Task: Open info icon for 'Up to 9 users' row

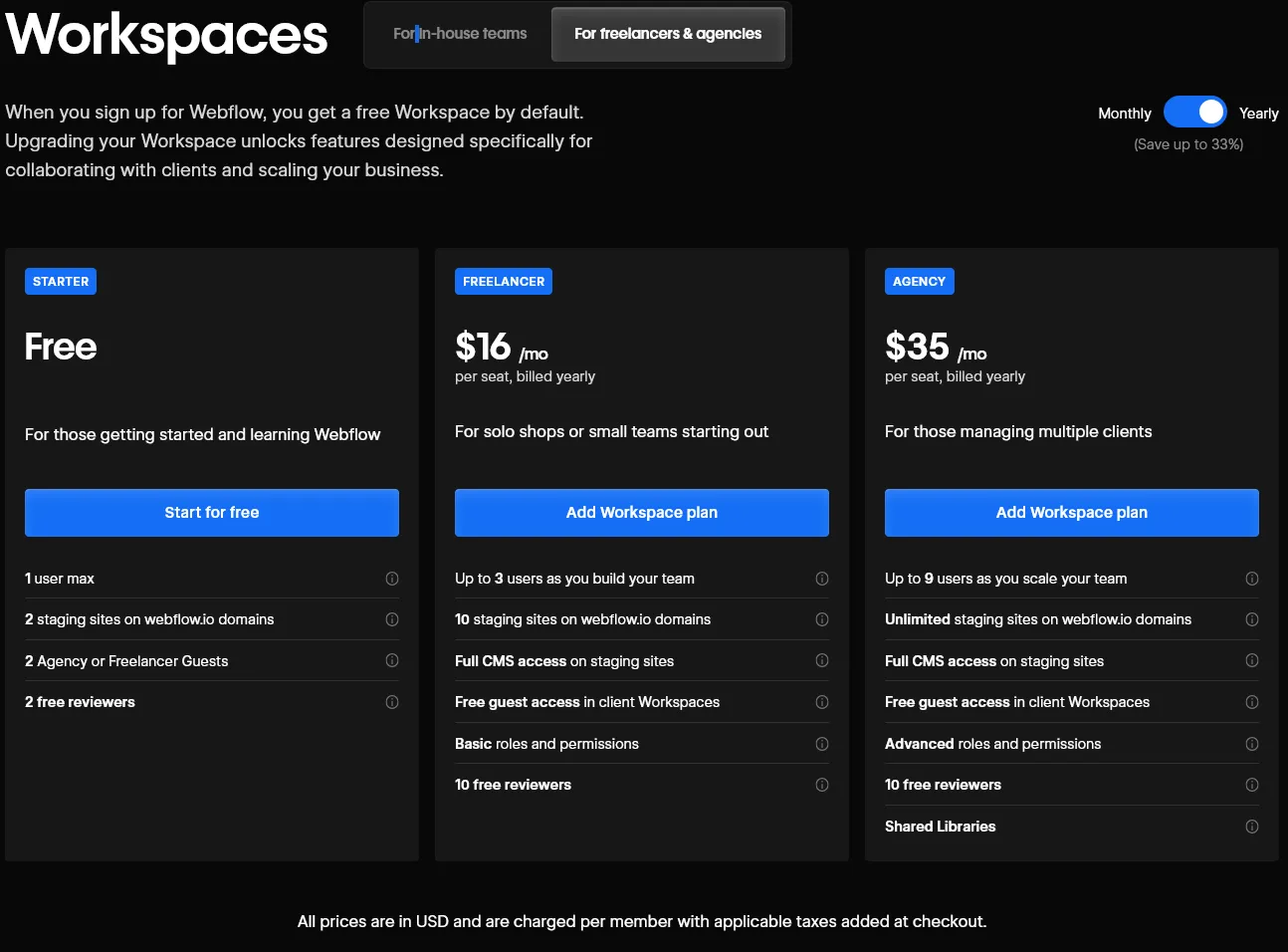Action: (1252, 579)
